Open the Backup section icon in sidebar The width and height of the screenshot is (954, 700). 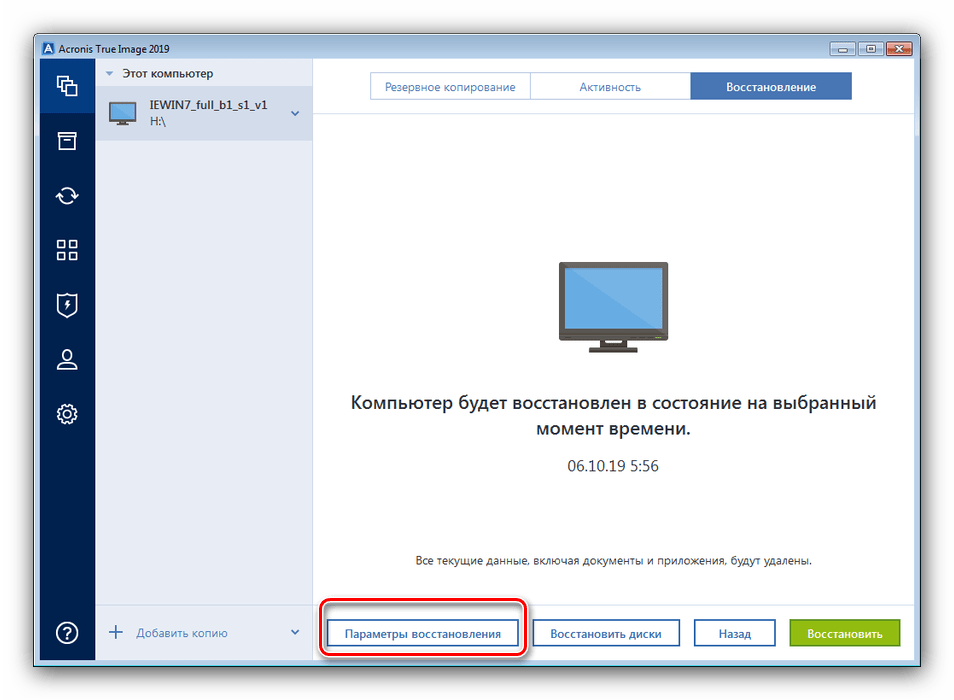(67, 86)
